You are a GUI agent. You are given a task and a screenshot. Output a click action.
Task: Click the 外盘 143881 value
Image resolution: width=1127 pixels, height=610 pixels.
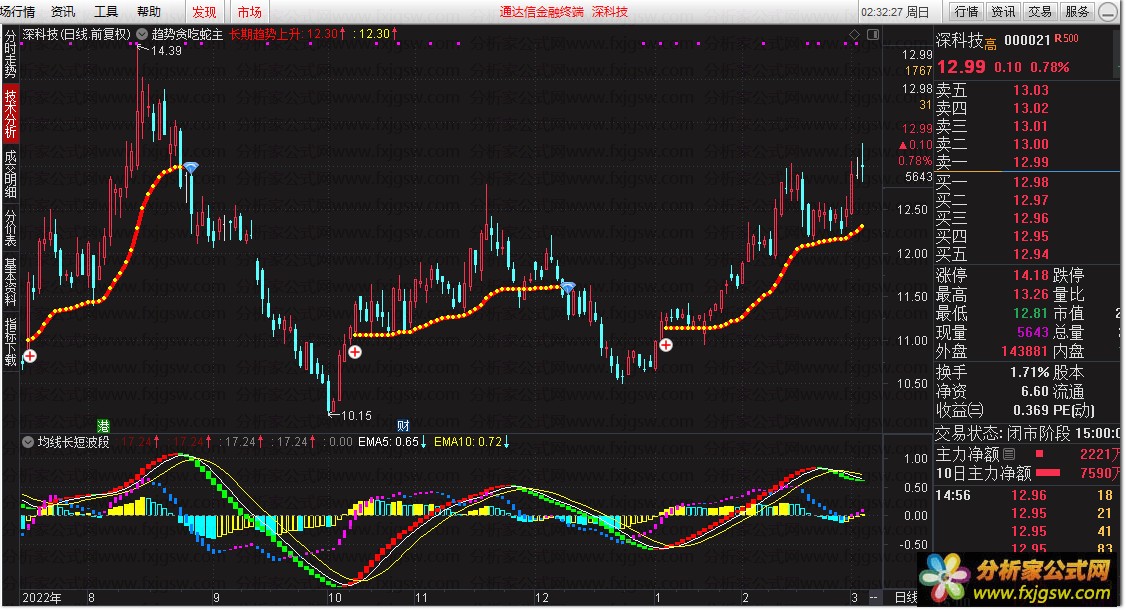pos(1024,352)
